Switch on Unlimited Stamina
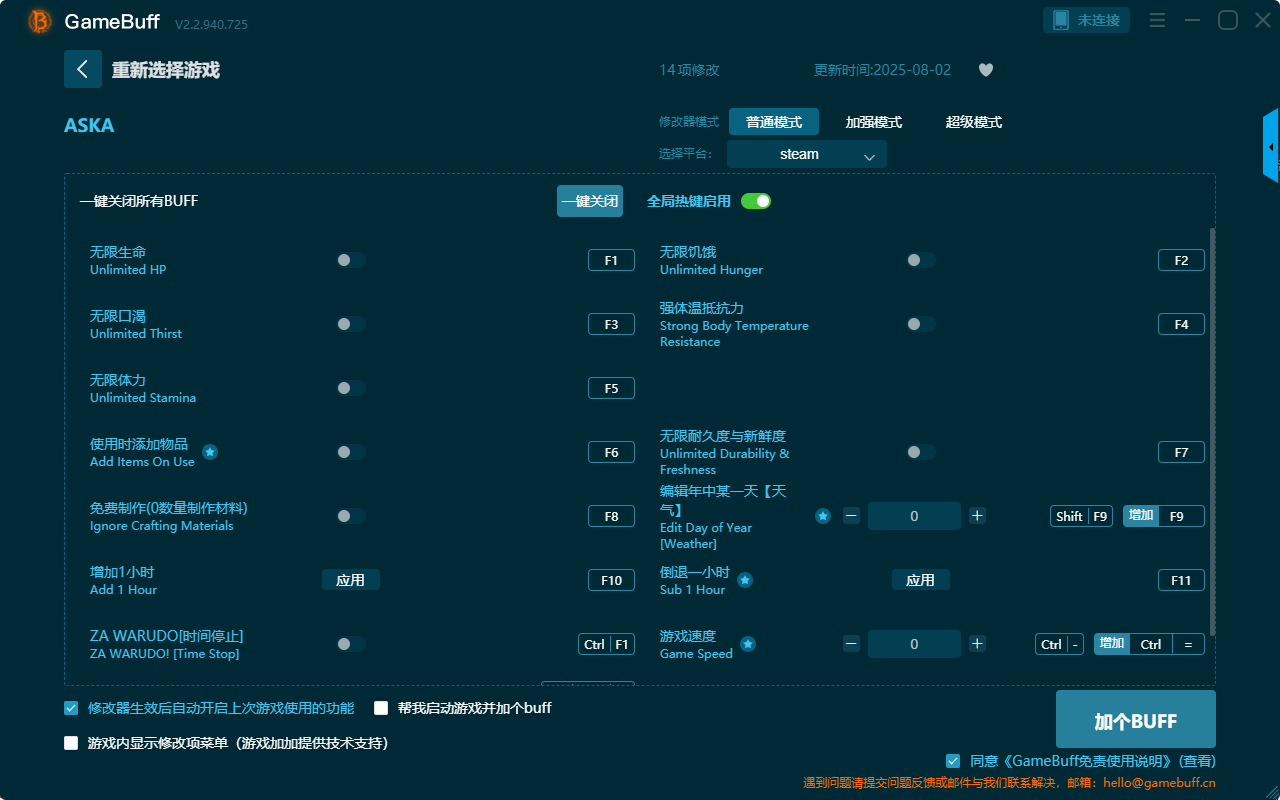 click(x=351, y=388)
